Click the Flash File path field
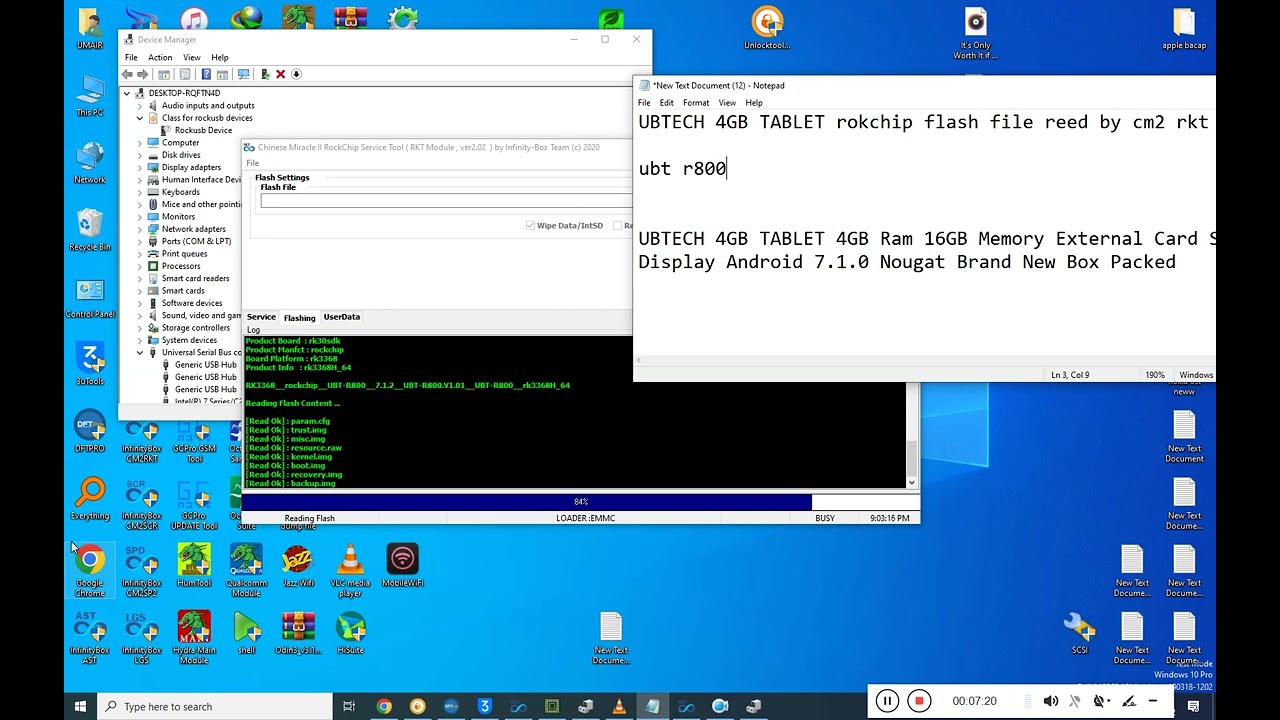 pos(446,201)
